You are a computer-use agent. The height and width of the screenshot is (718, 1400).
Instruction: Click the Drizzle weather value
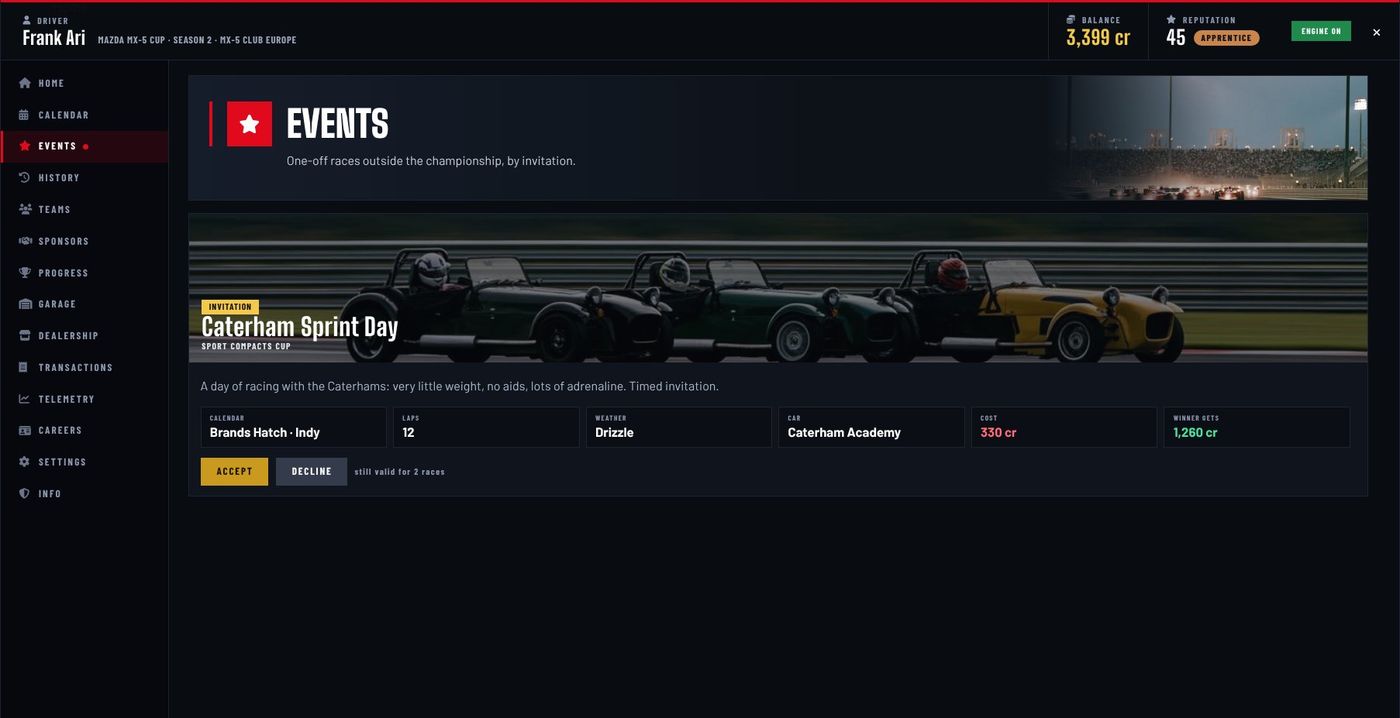pyautogui.click(x=614, y=433)
